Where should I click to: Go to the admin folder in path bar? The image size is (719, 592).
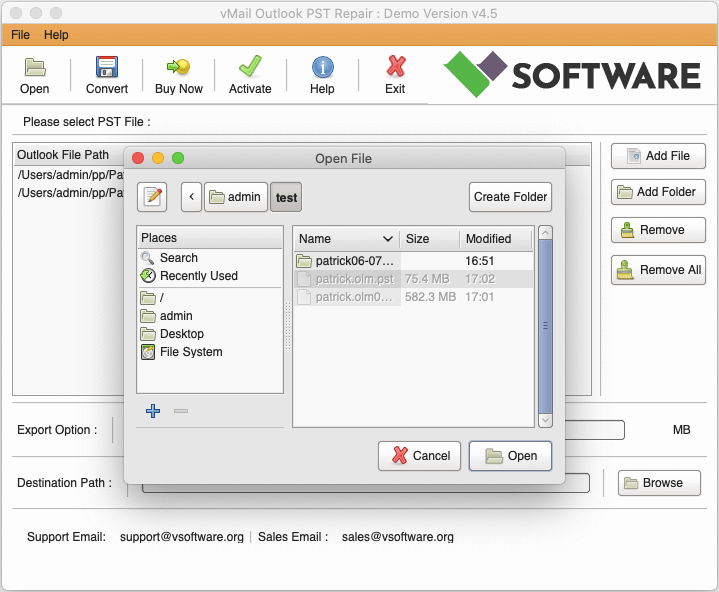pos(236,197)
